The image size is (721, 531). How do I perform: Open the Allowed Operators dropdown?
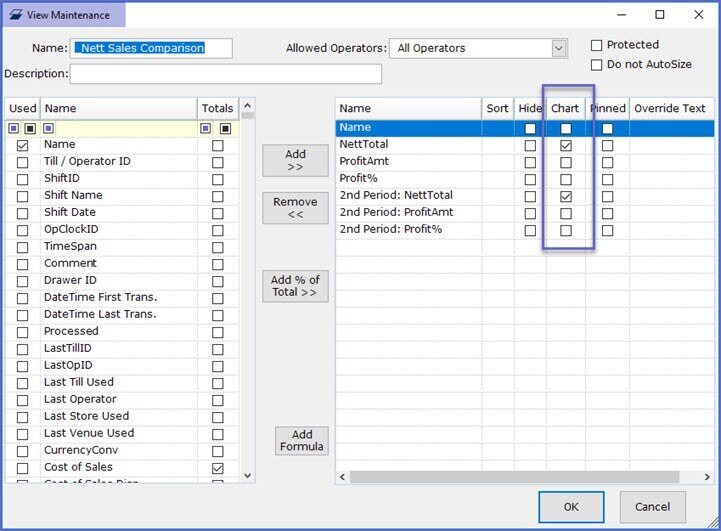(x=559, y=48)
